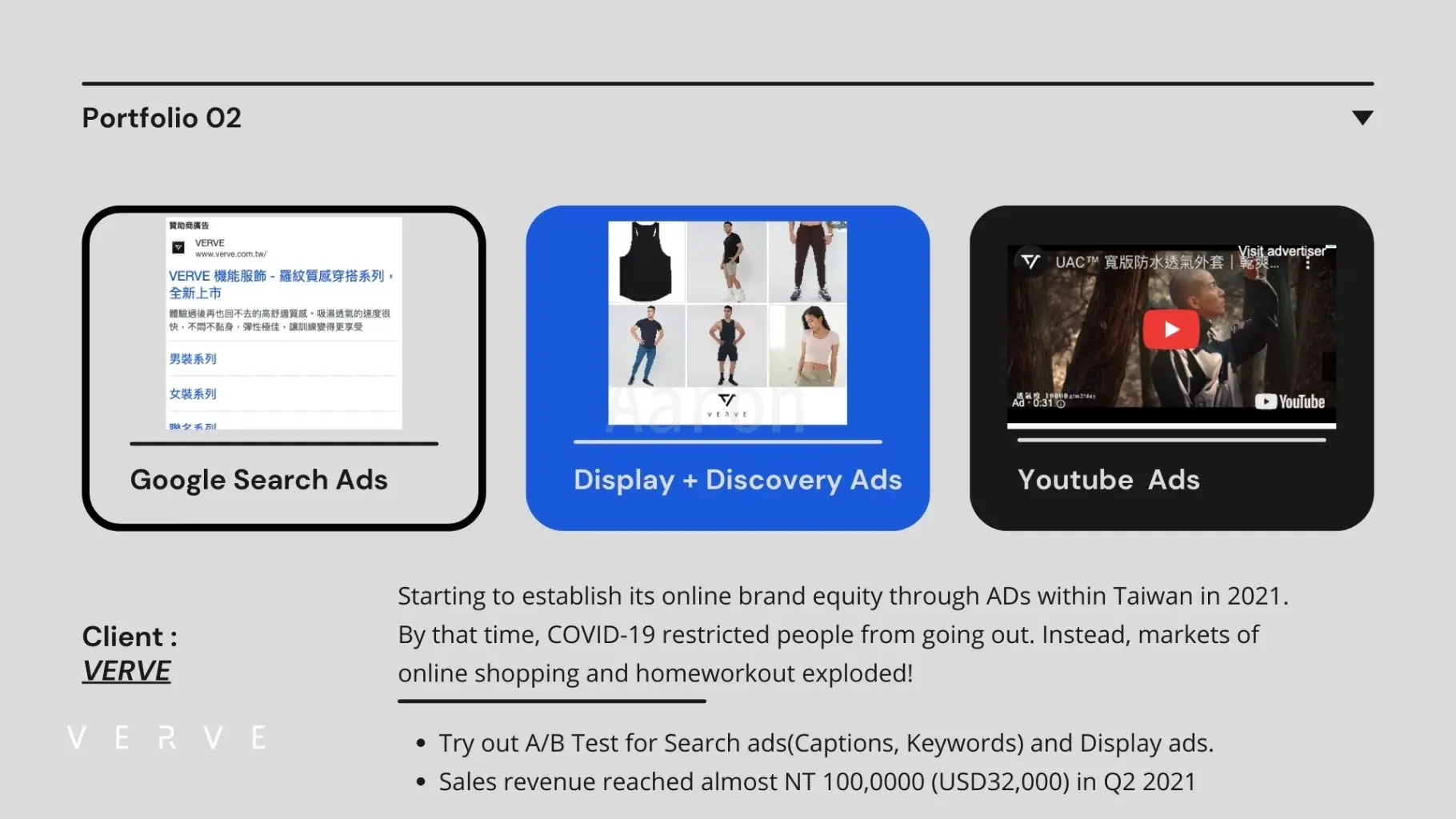Expand the Portfolio 02 dropdown triangle
Image resolution: width=1456 pixels, height=819 pixels.
pyautogui.click(x=1362, y=118)
